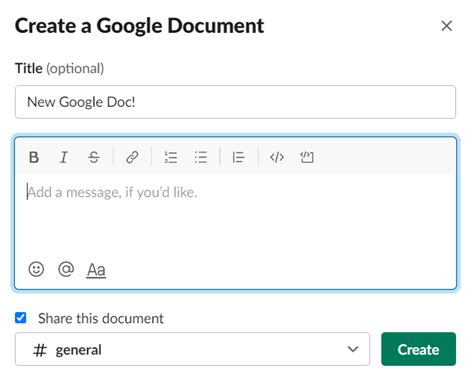This screenshot has height=380, width=474.
Task: Close the Create a Google Document dialog
Action: coord(446,26)
